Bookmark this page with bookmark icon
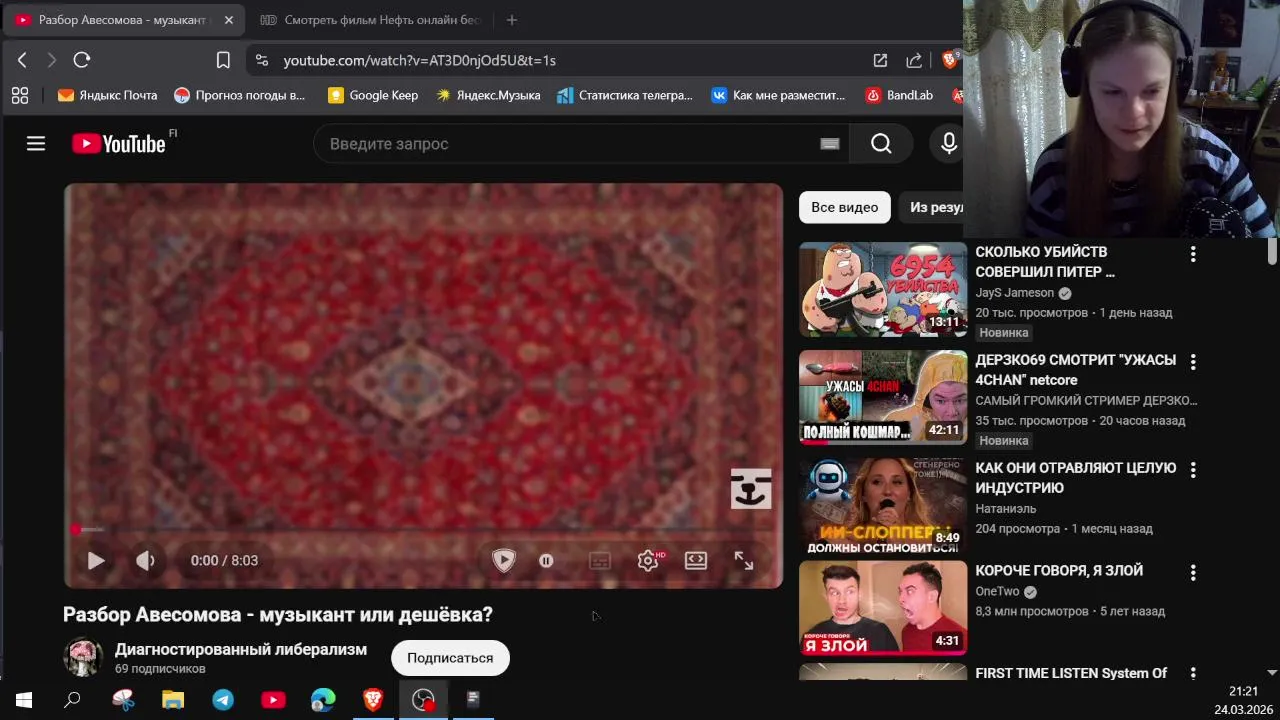Viewport: 1280px width, 720px height. click(223, 60)
